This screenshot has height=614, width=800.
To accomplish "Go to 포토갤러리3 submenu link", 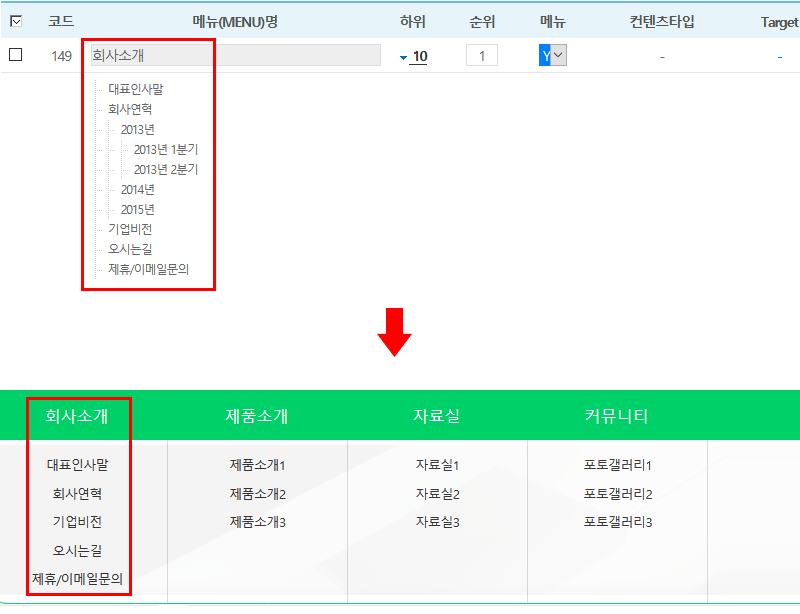I will pyautogui.click(x=618, y=522).
